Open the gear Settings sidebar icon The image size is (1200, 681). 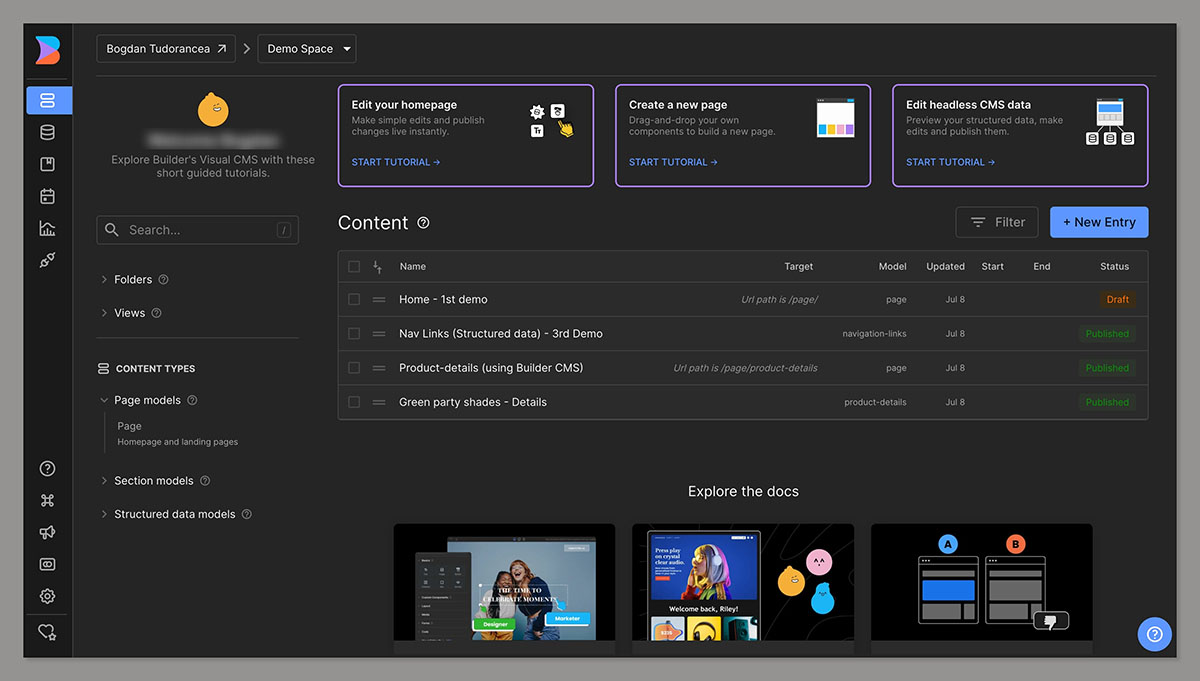47,596
